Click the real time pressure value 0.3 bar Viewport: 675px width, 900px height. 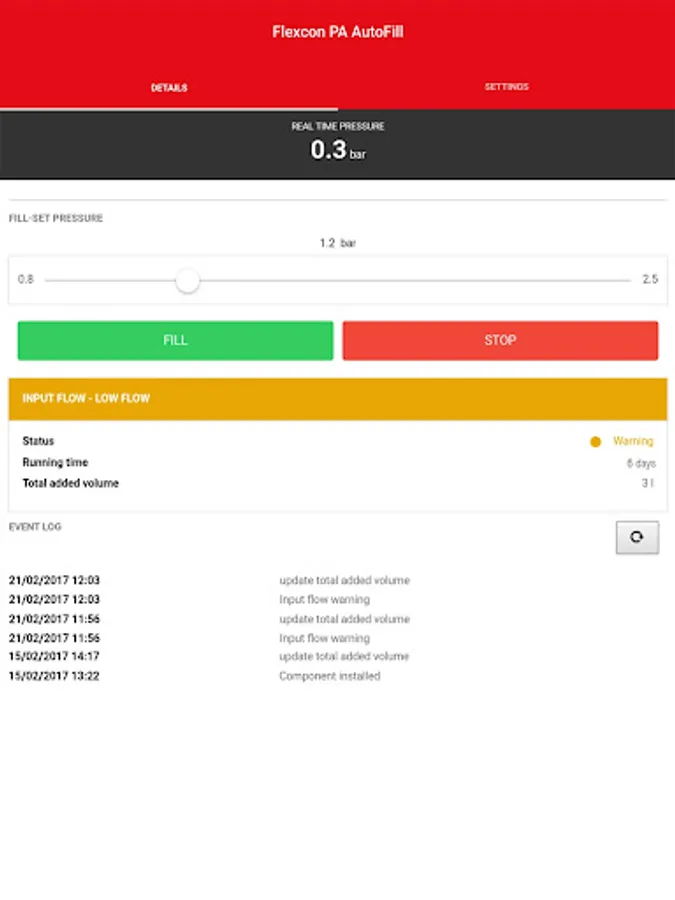click(338, 150)
